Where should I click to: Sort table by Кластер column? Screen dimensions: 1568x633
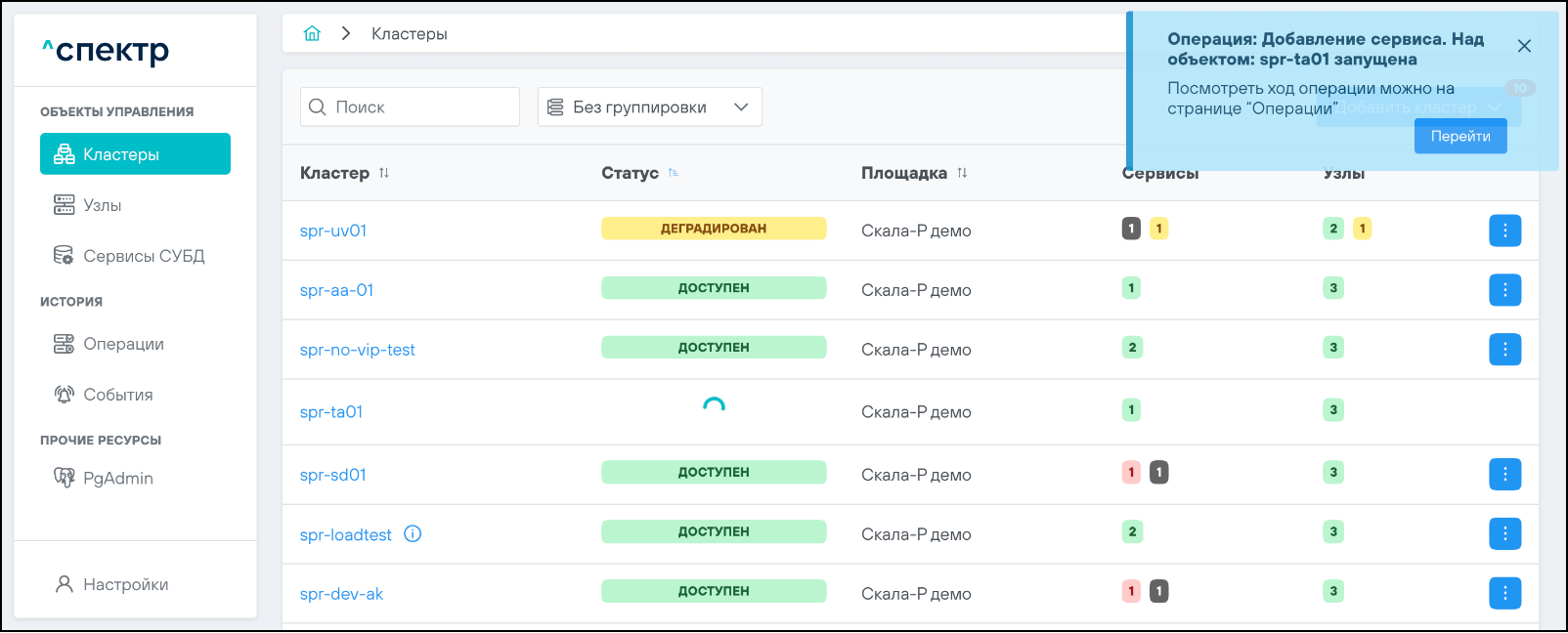[x=384, y=173]
